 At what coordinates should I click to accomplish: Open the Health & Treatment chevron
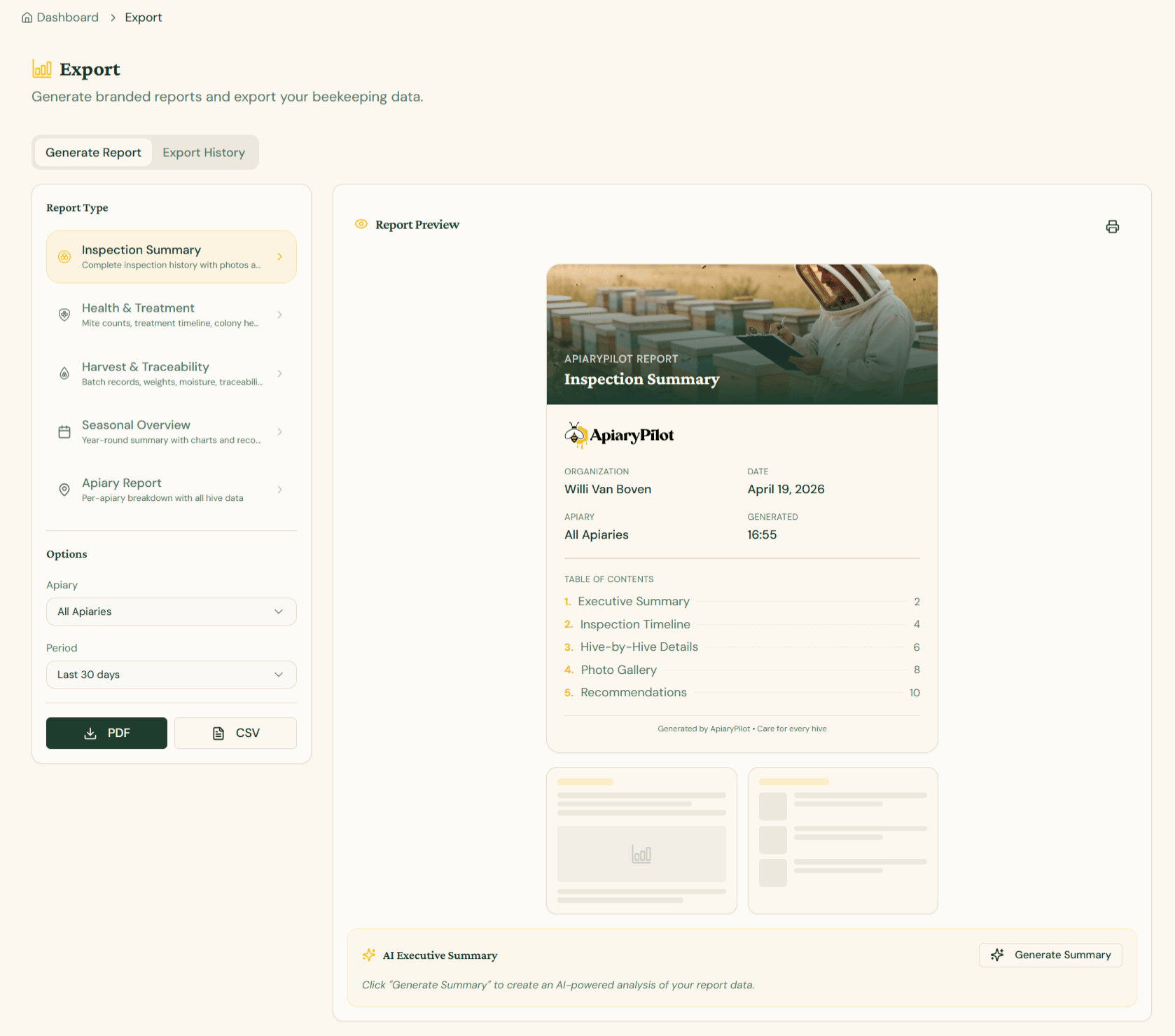(x=279, y=315)
